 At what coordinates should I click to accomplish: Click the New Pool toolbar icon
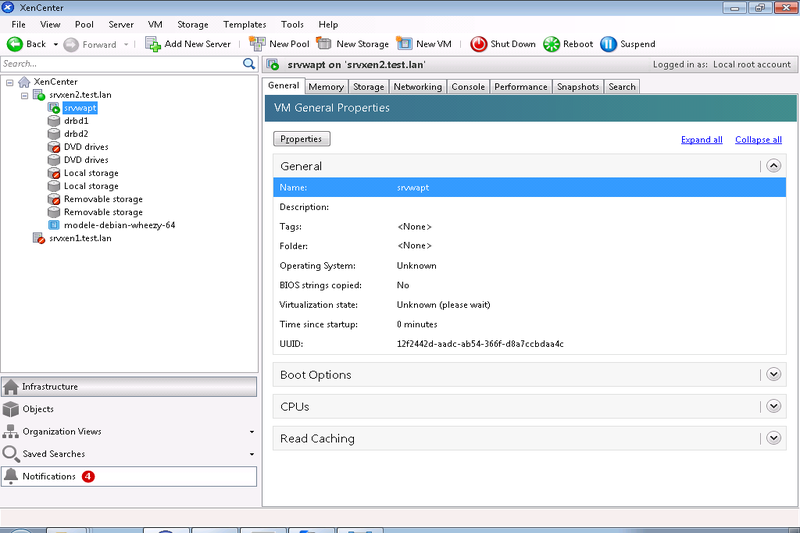pyautogui.click(x=257, y=44)
